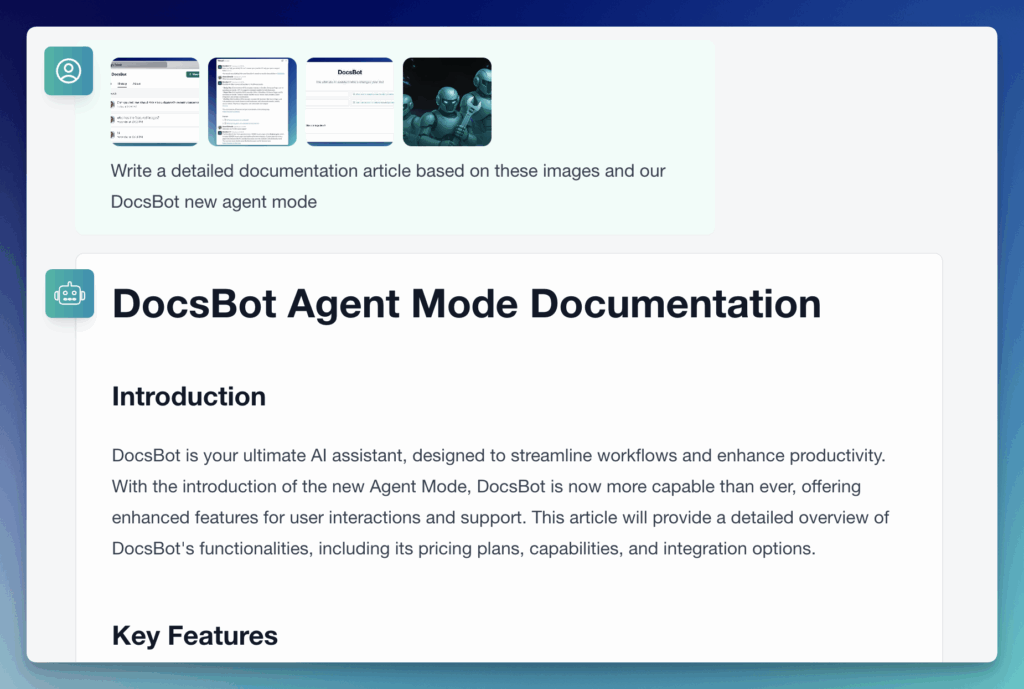Click the user profile avatar icon
Screen dimensions: 1024x689
[68, 71]
